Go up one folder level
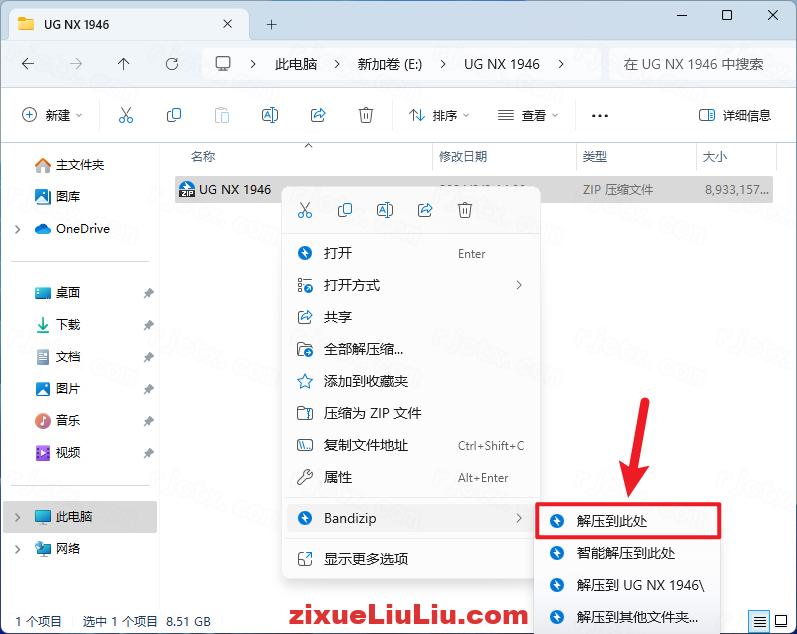 tap(124, 64)
